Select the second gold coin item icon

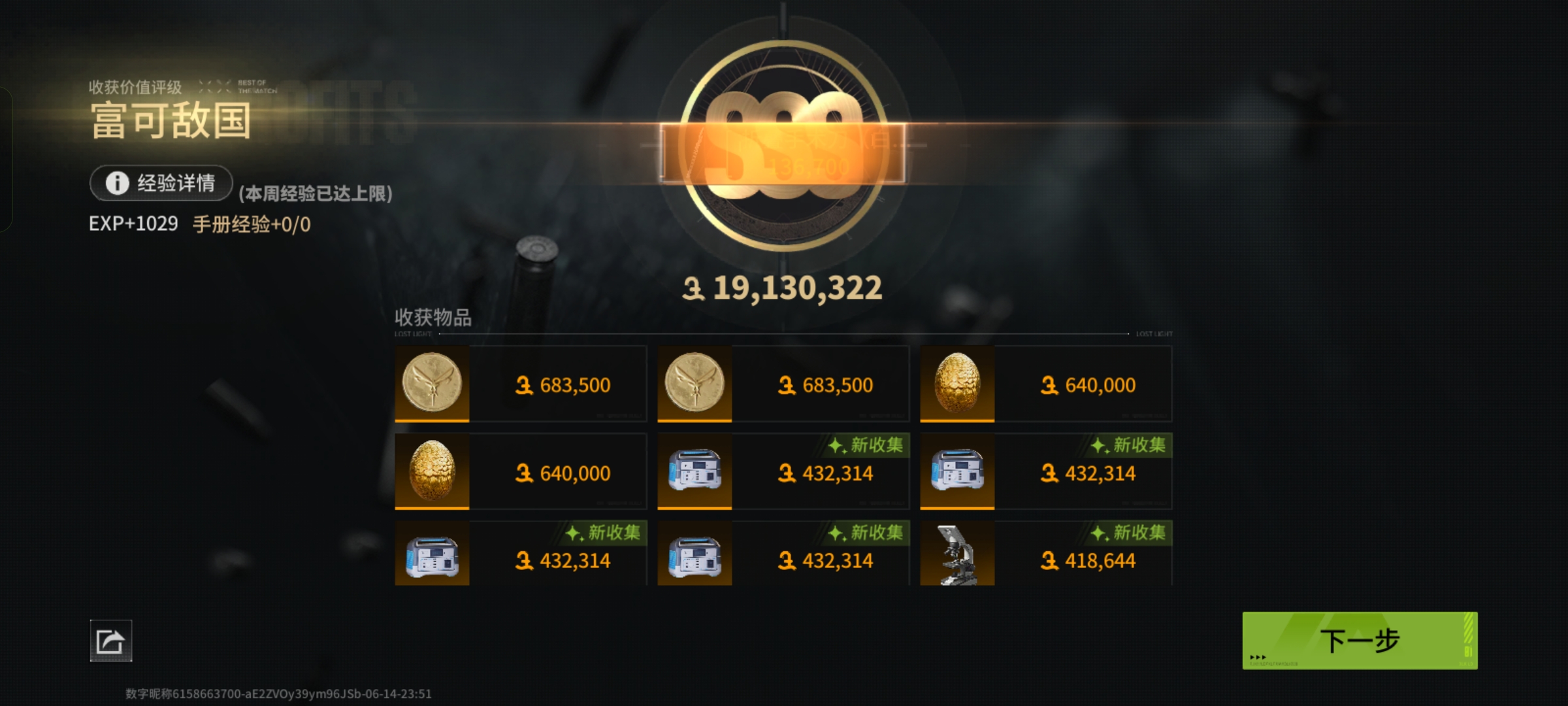[x=694, y=383]
